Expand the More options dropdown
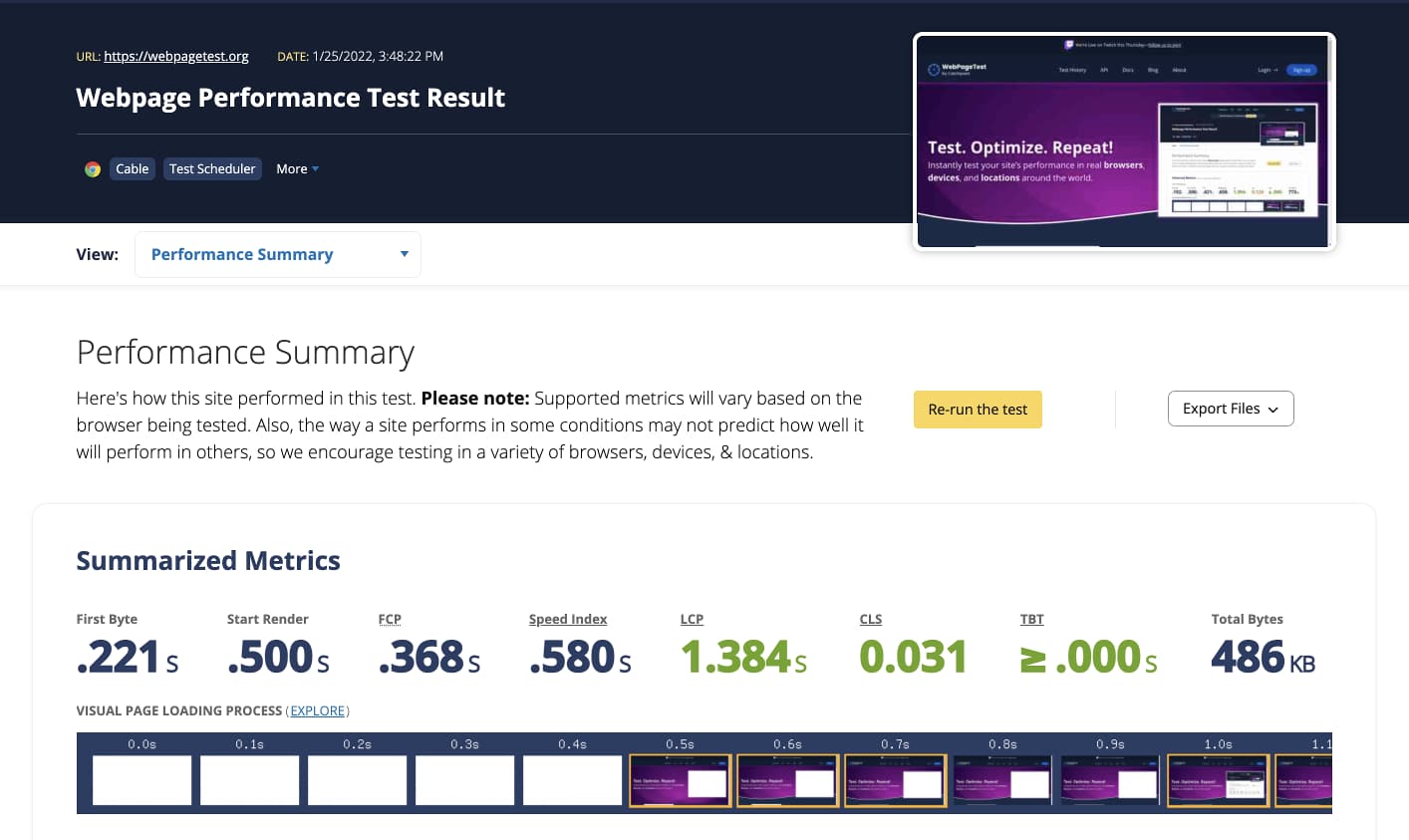The height and width of the screenshot is (840, 1409). [x=296, y=168]
